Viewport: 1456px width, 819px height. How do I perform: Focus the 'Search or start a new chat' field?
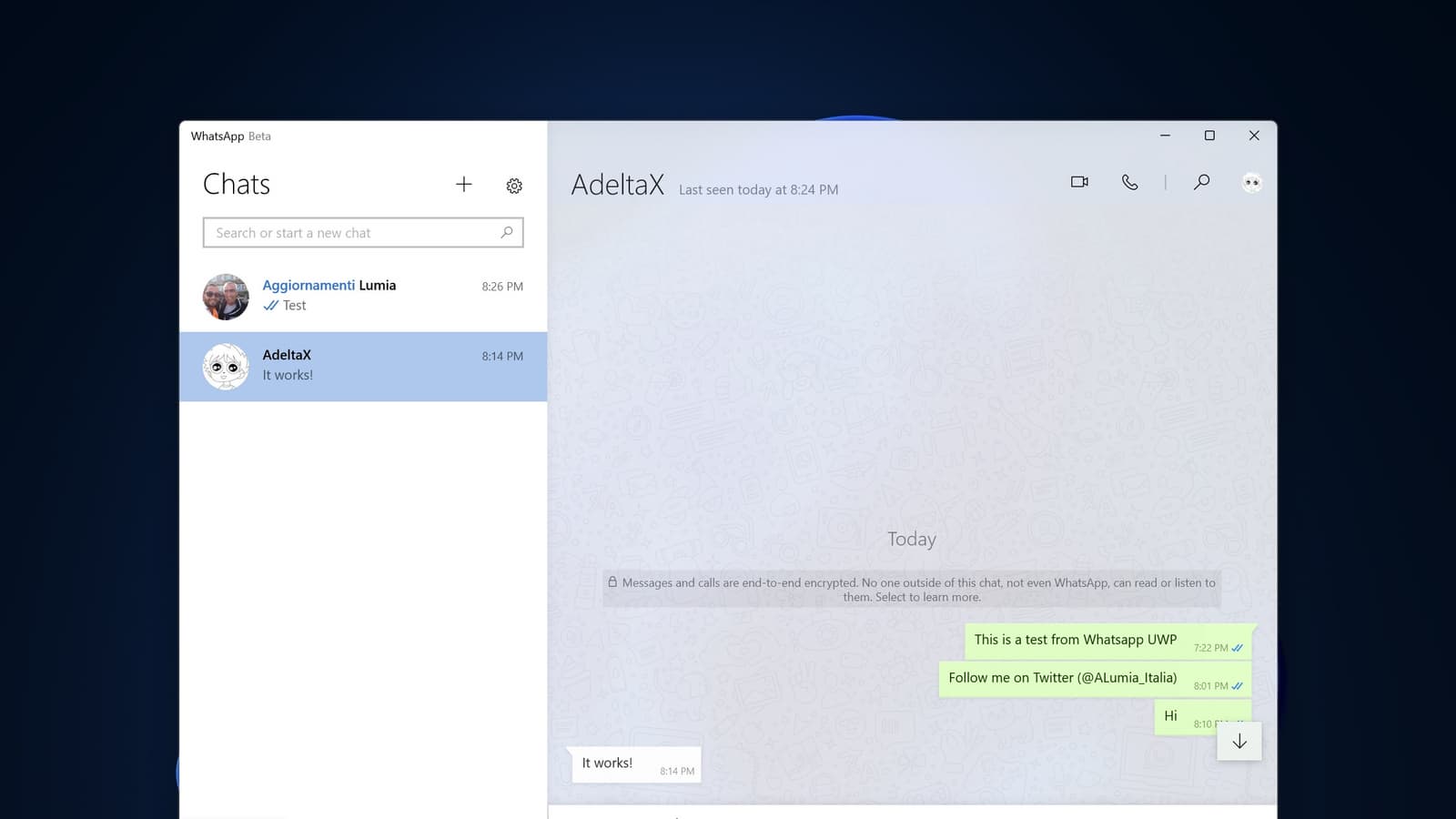click(363, 232)
